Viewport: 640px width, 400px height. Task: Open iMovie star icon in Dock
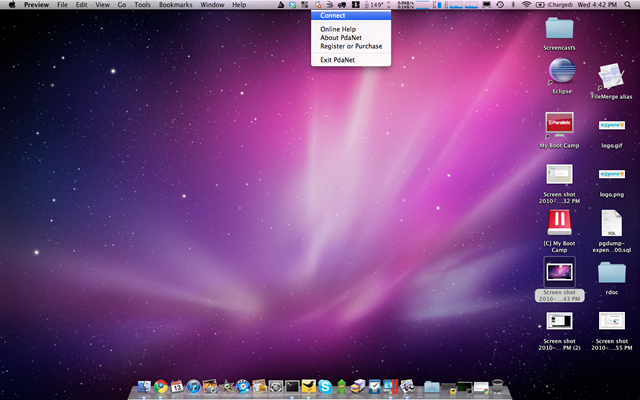[226, 386]
